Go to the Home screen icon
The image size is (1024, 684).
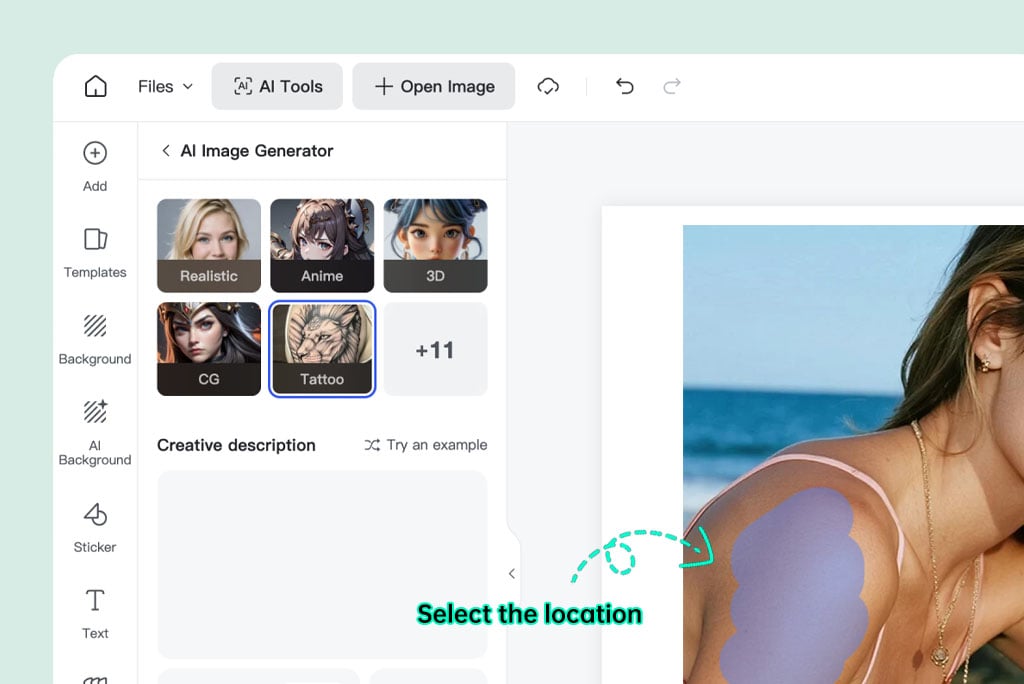(95, 86)
